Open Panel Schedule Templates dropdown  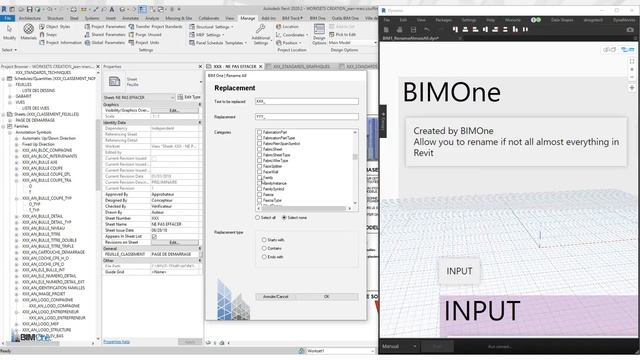[218, 42]
